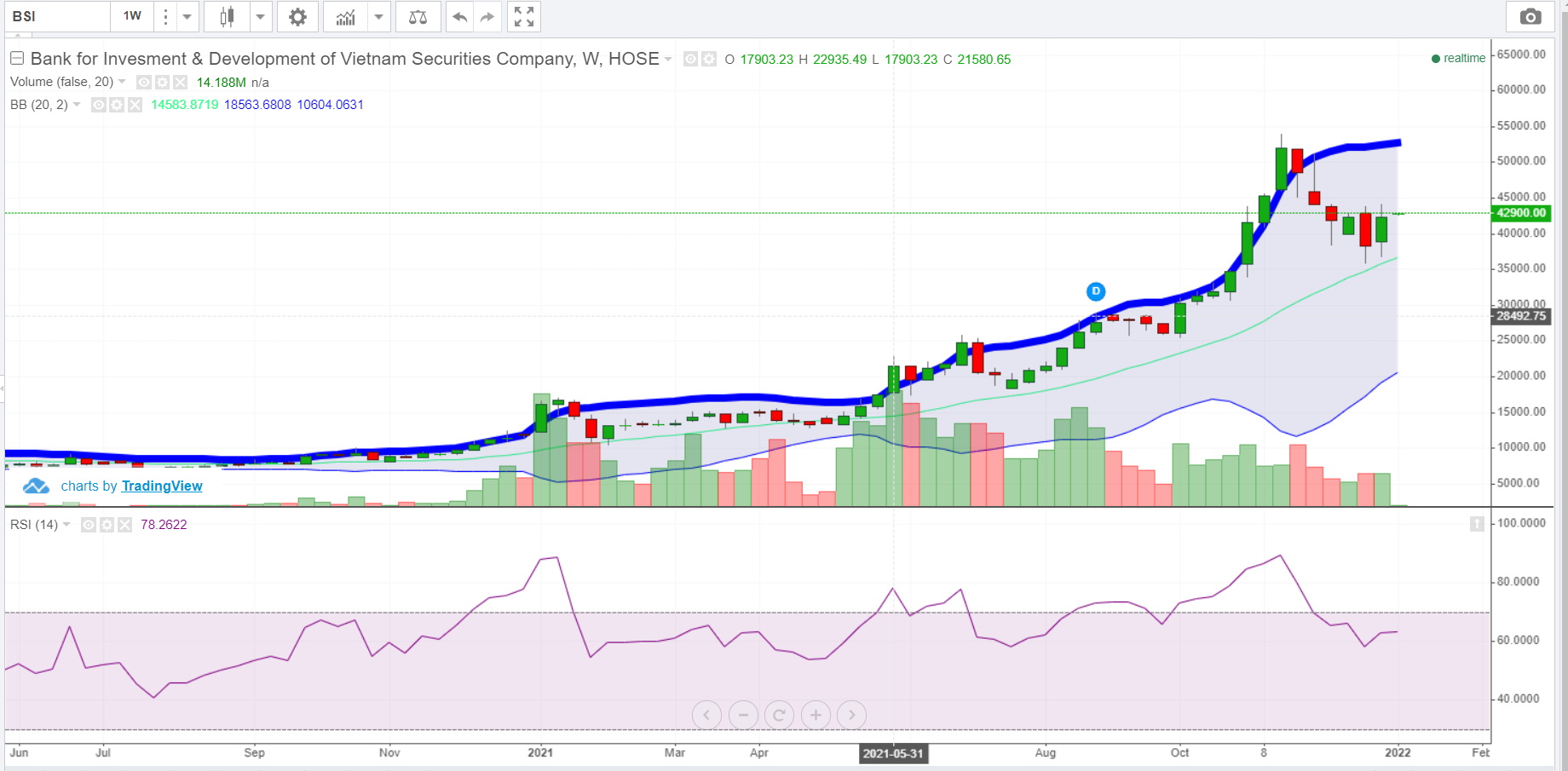The height and width of the screenshot is (771, 1568).
Task: Zoom out with the minus button
Action: 743,715
